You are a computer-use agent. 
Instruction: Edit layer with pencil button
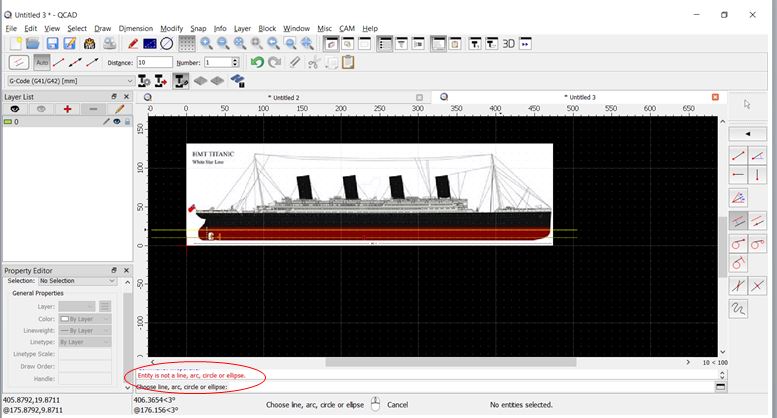click(119, 109)
